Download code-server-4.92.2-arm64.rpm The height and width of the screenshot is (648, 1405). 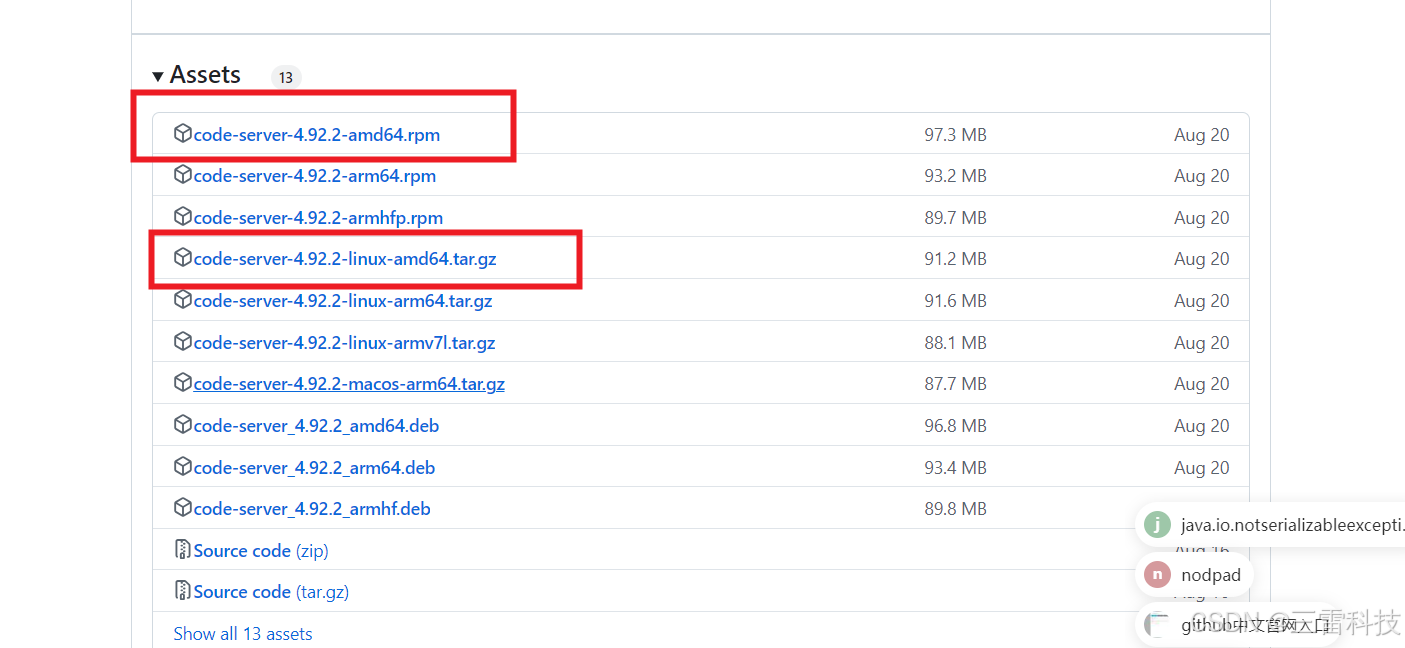[315, 176]
